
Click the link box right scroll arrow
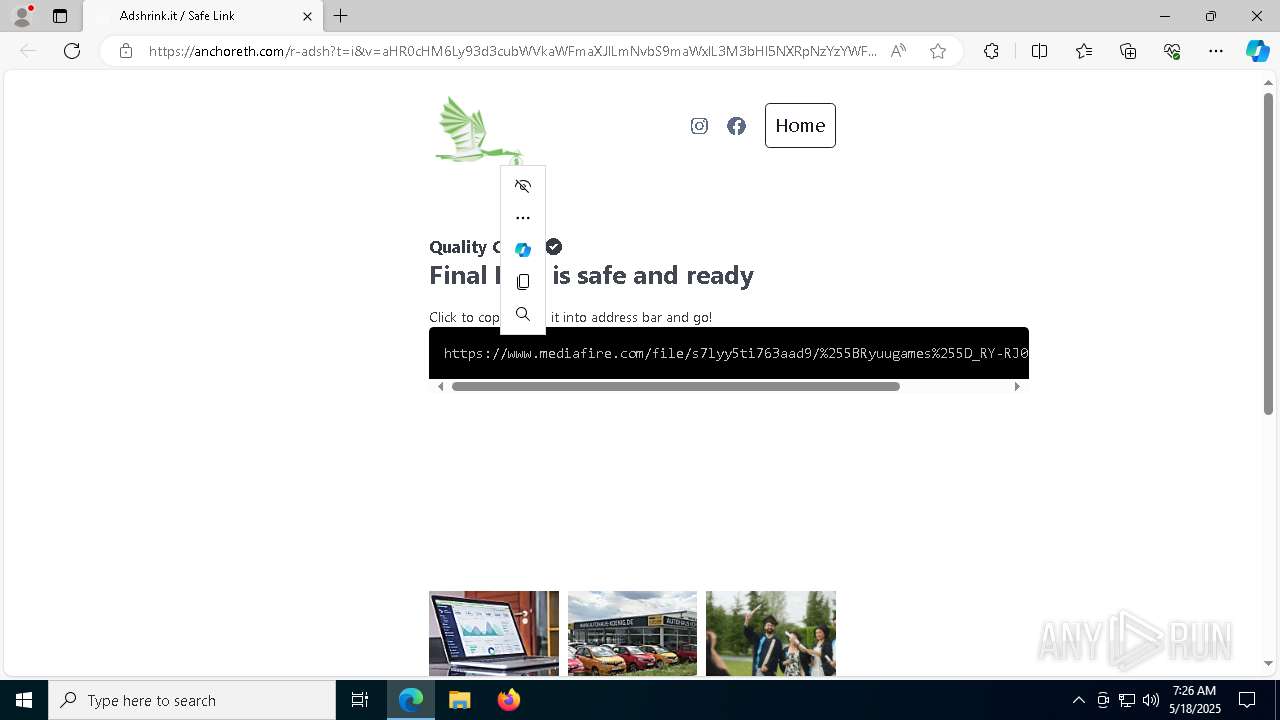point(1017,386)
